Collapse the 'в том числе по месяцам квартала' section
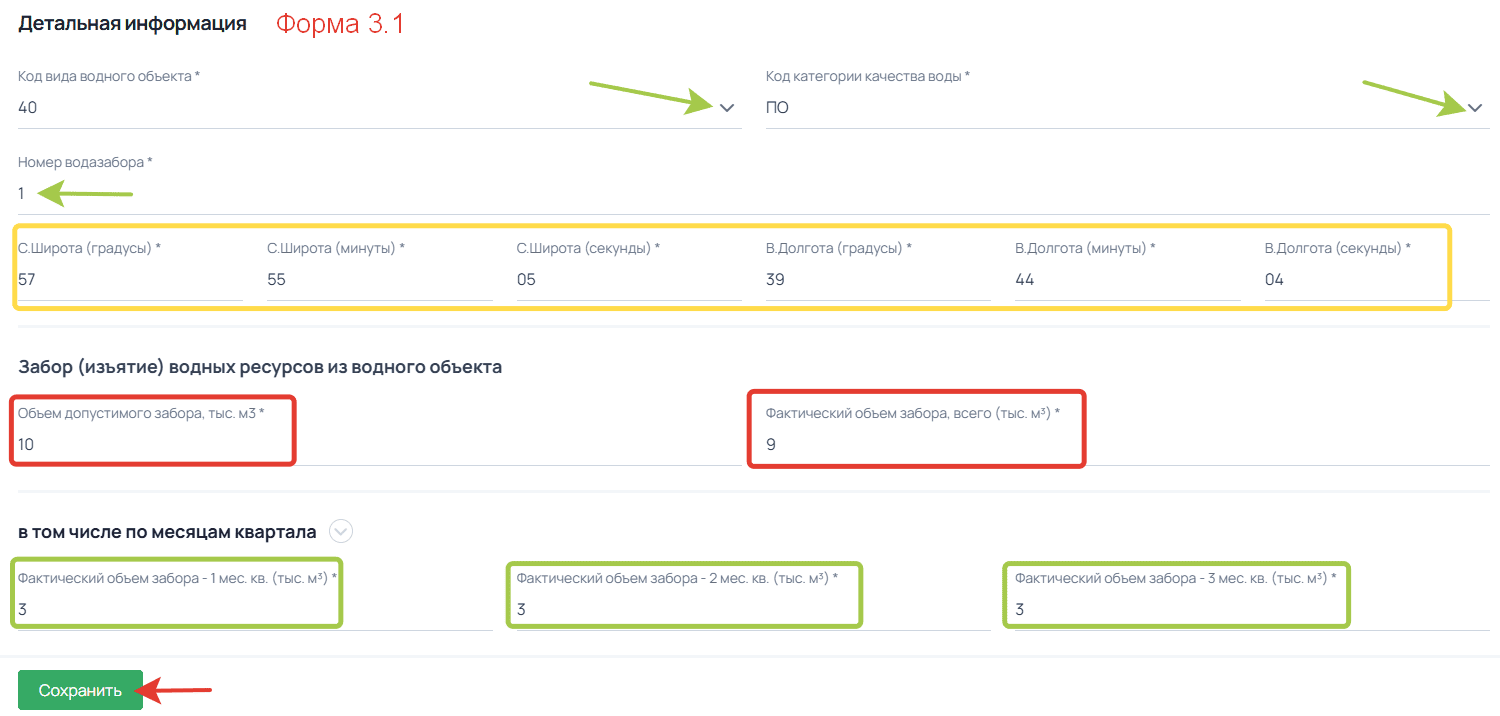 [x=341, y=532]
